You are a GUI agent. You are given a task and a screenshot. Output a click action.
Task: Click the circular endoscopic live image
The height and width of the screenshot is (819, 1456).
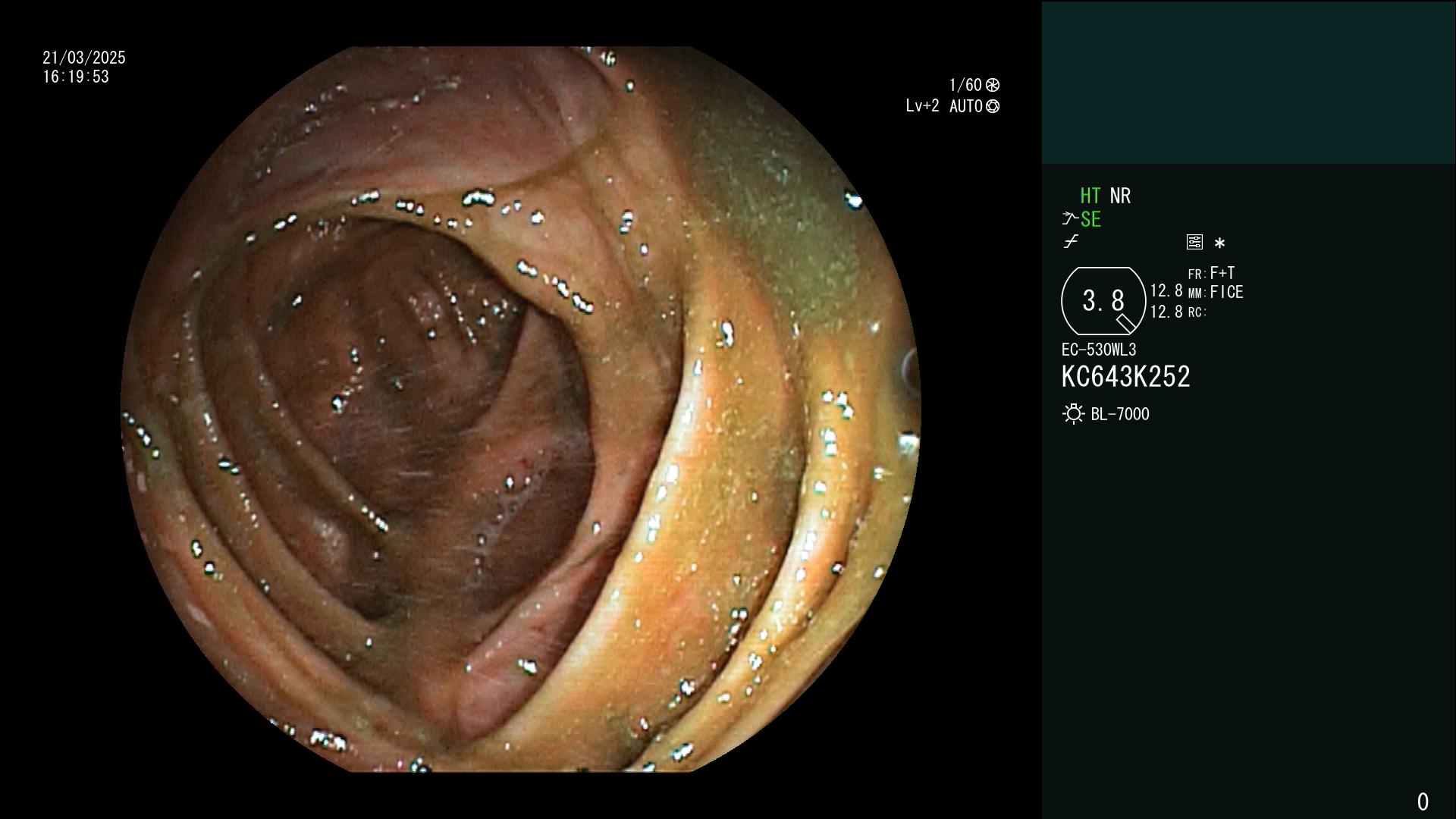pyautogui.click(x=521, y=409)
